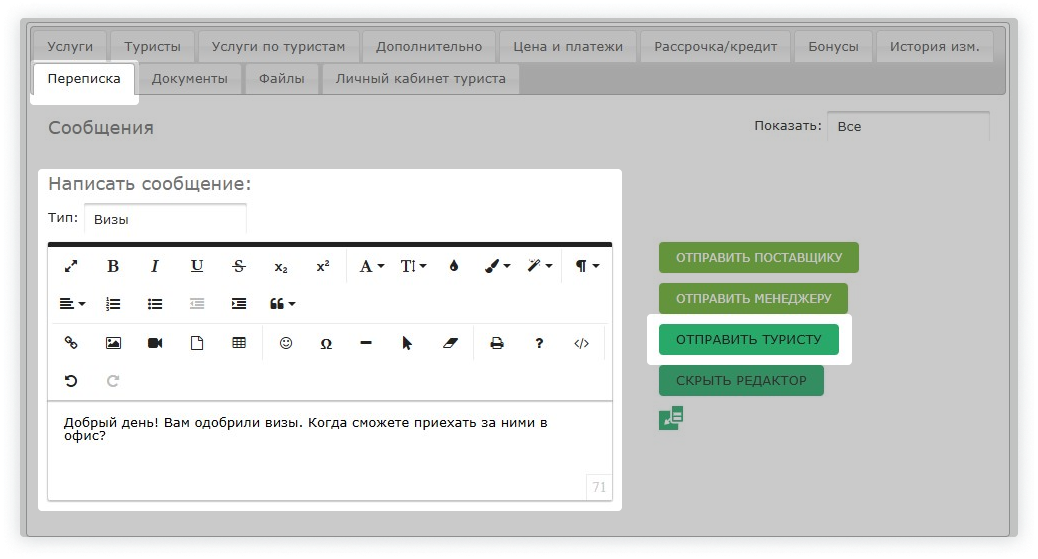The image size is (1038, 559).
Task: Open the text color droplet picker
Action: 454,266
